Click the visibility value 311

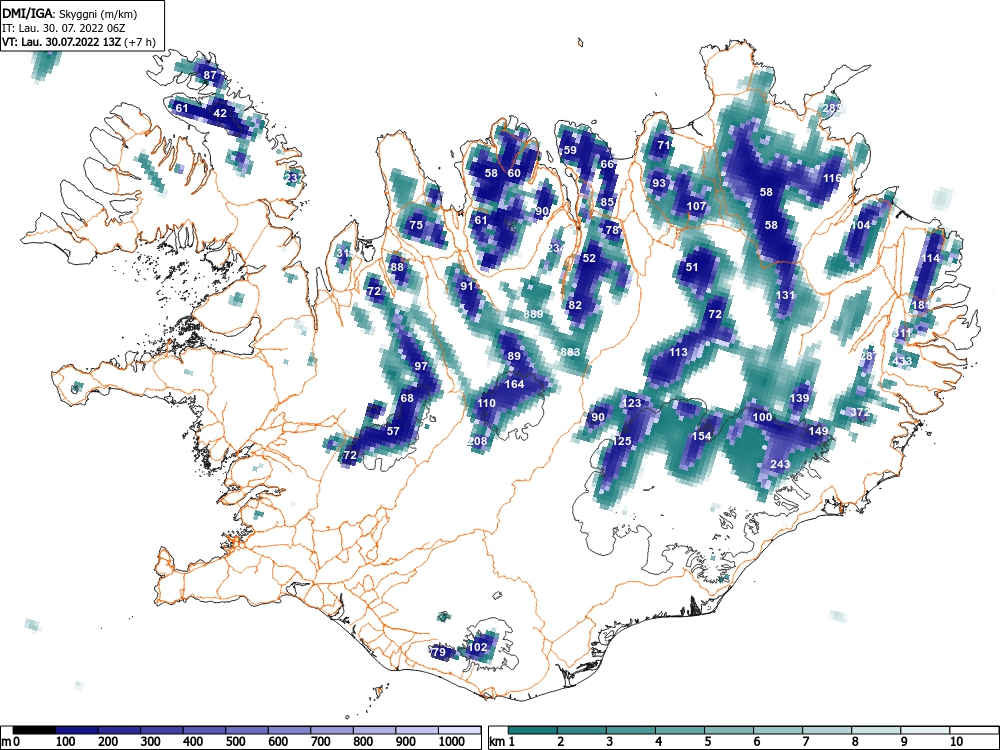pyautogui.click(x=902, y=333)
